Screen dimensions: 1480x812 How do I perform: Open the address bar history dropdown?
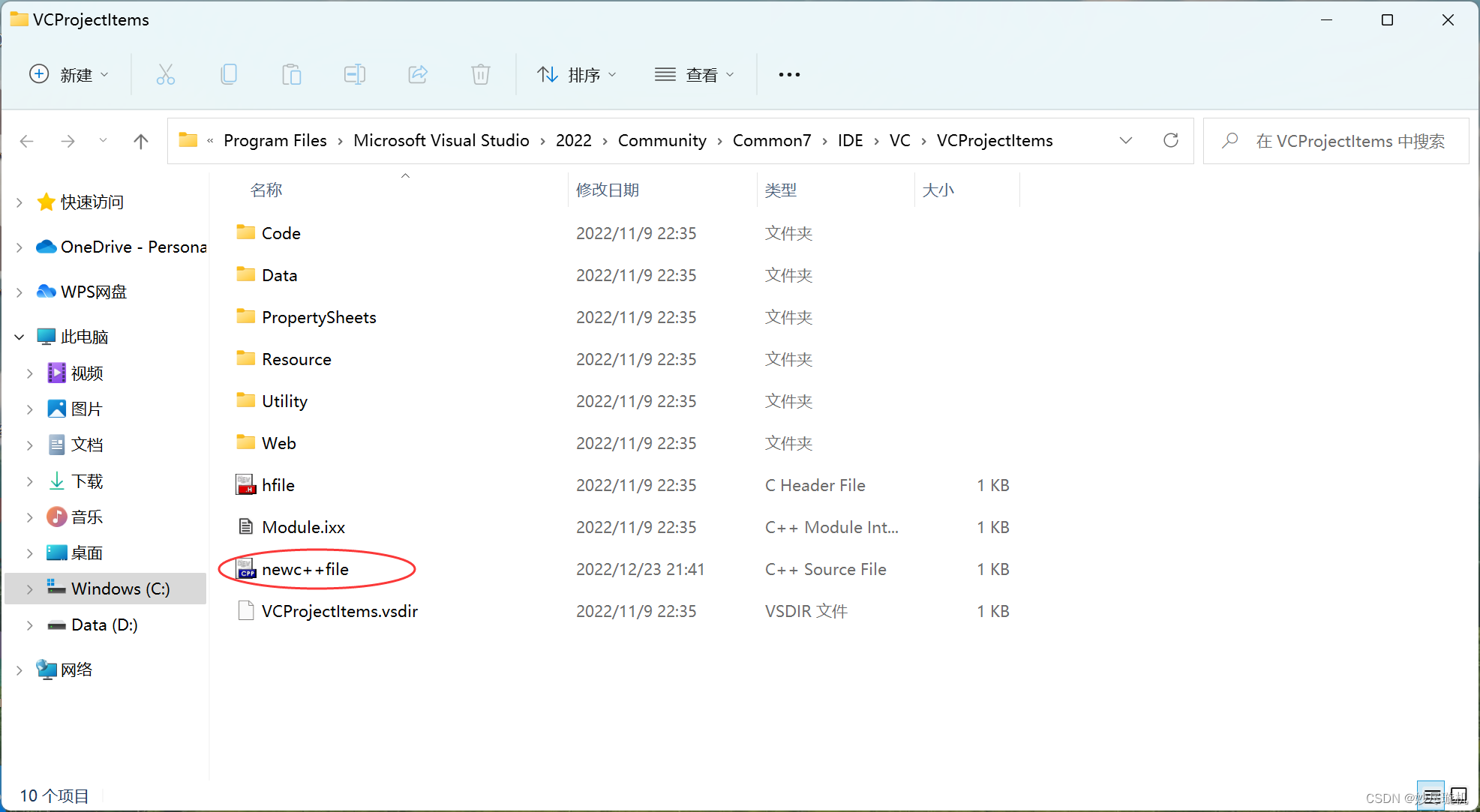coord(1126,140)
